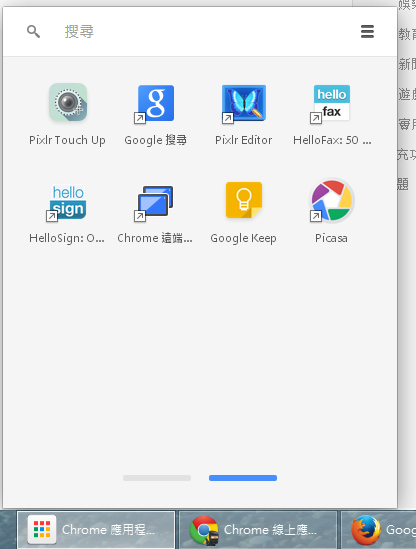This screenshot has height=549, width=416.
Task: Switch to the Firefox taskbar window
Action: (379, 530)
